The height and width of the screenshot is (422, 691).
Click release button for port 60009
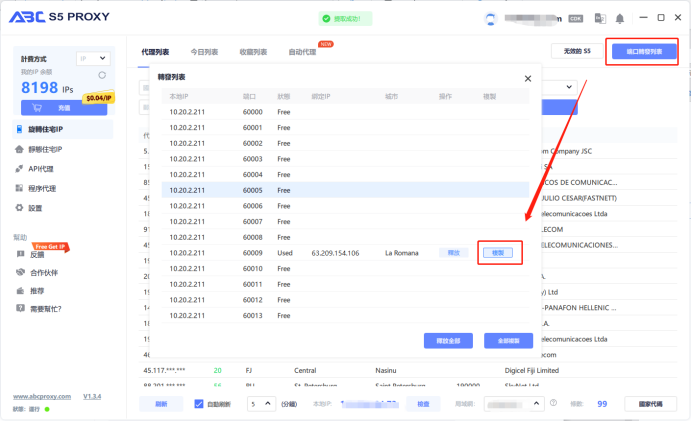[453, 253]
